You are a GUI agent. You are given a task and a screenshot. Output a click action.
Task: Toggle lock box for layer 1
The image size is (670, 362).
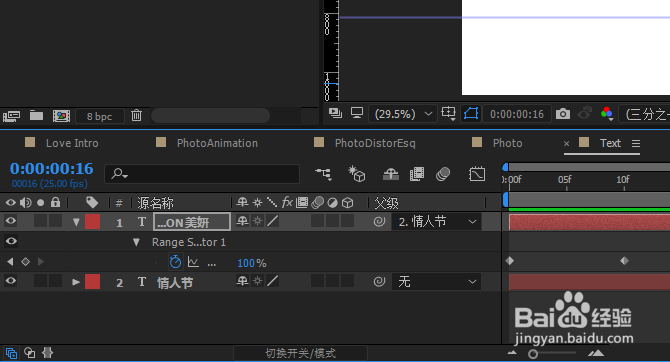pos(56,221)
